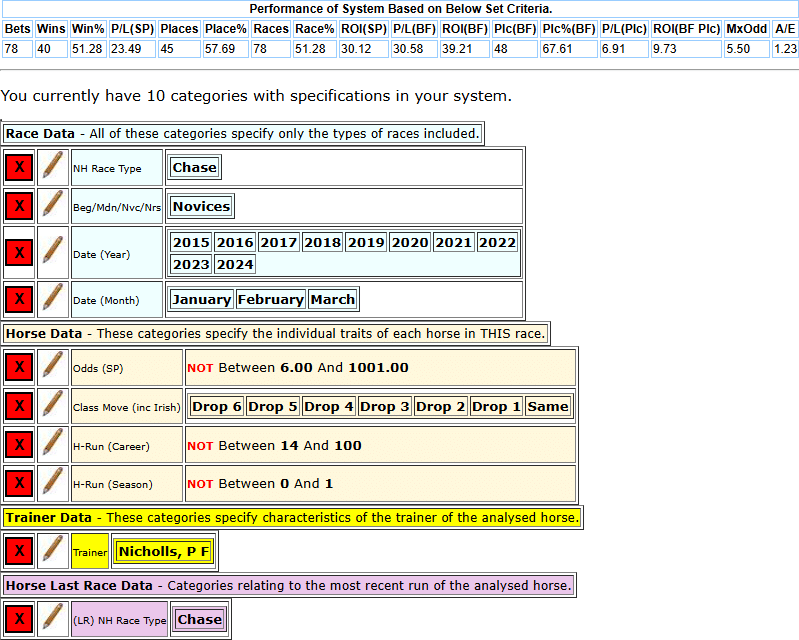Delete the Beg/Mdn/Nvc/Nrs category
Viewport: 799px width, 640px height.
pos(19,206)
